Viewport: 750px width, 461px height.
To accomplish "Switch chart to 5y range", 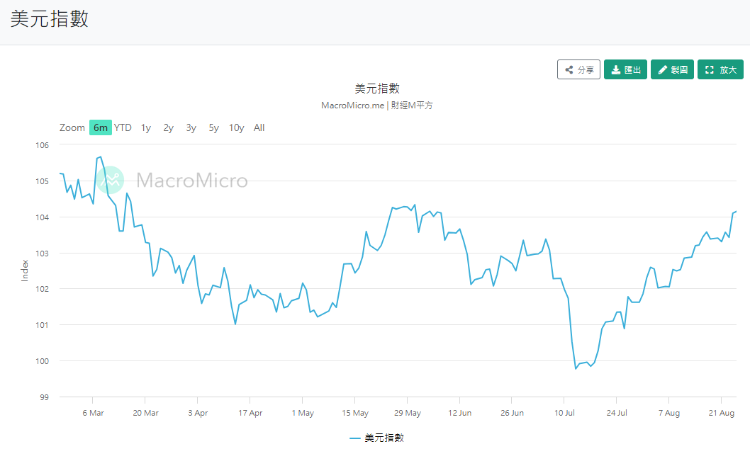I will click(x=213, y=127).
